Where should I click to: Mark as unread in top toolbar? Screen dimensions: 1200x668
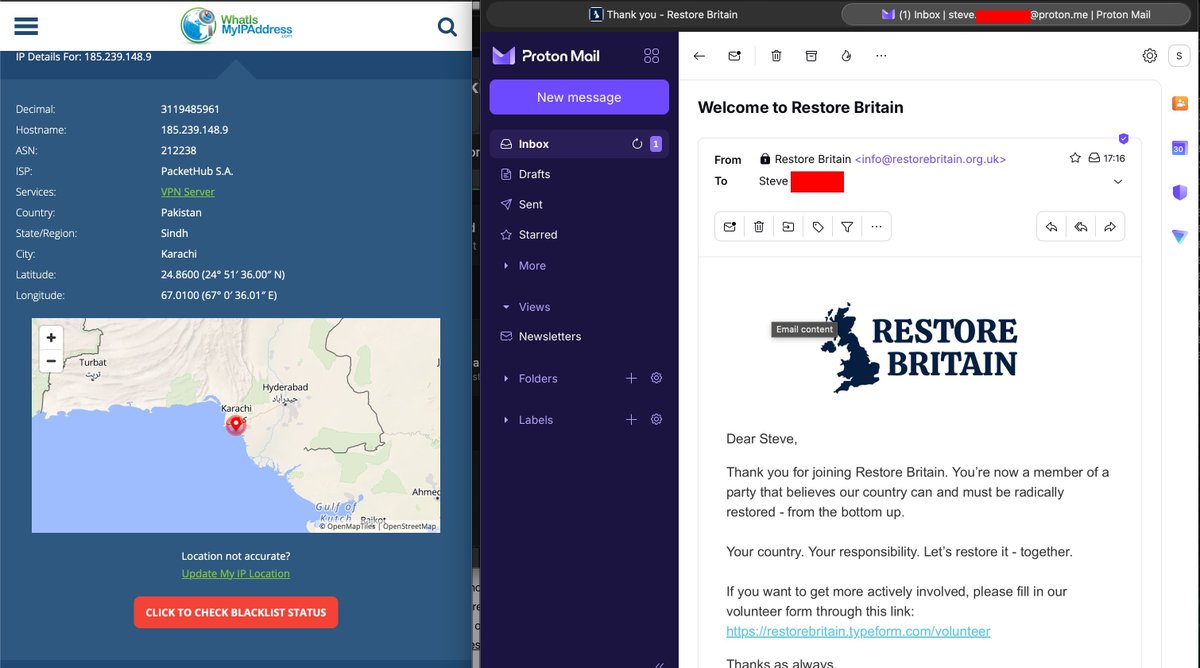(735, 56)
